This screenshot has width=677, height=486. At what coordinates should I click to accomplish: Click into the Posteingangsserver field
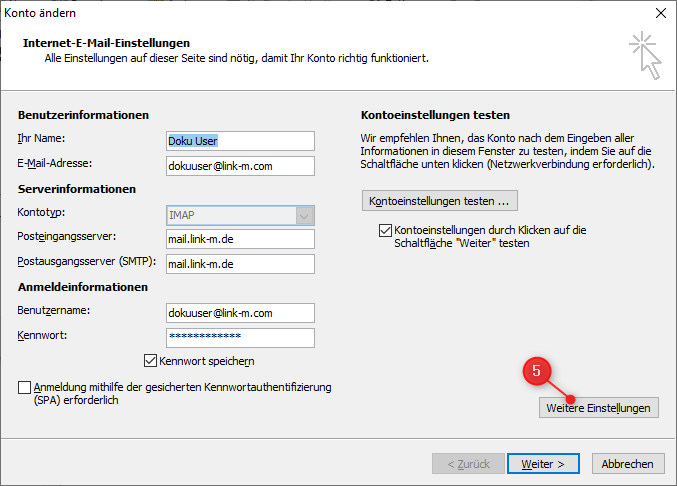click(240, 239)
